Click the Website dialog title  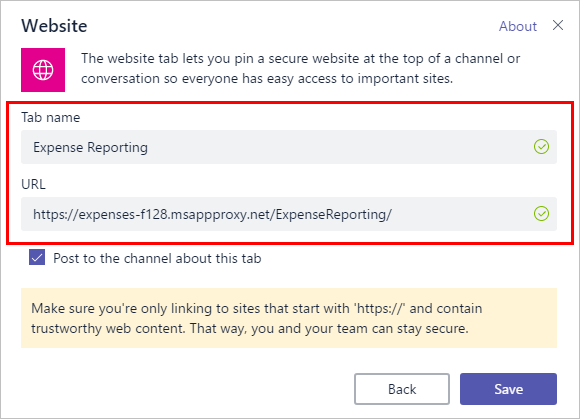point(54,26)
